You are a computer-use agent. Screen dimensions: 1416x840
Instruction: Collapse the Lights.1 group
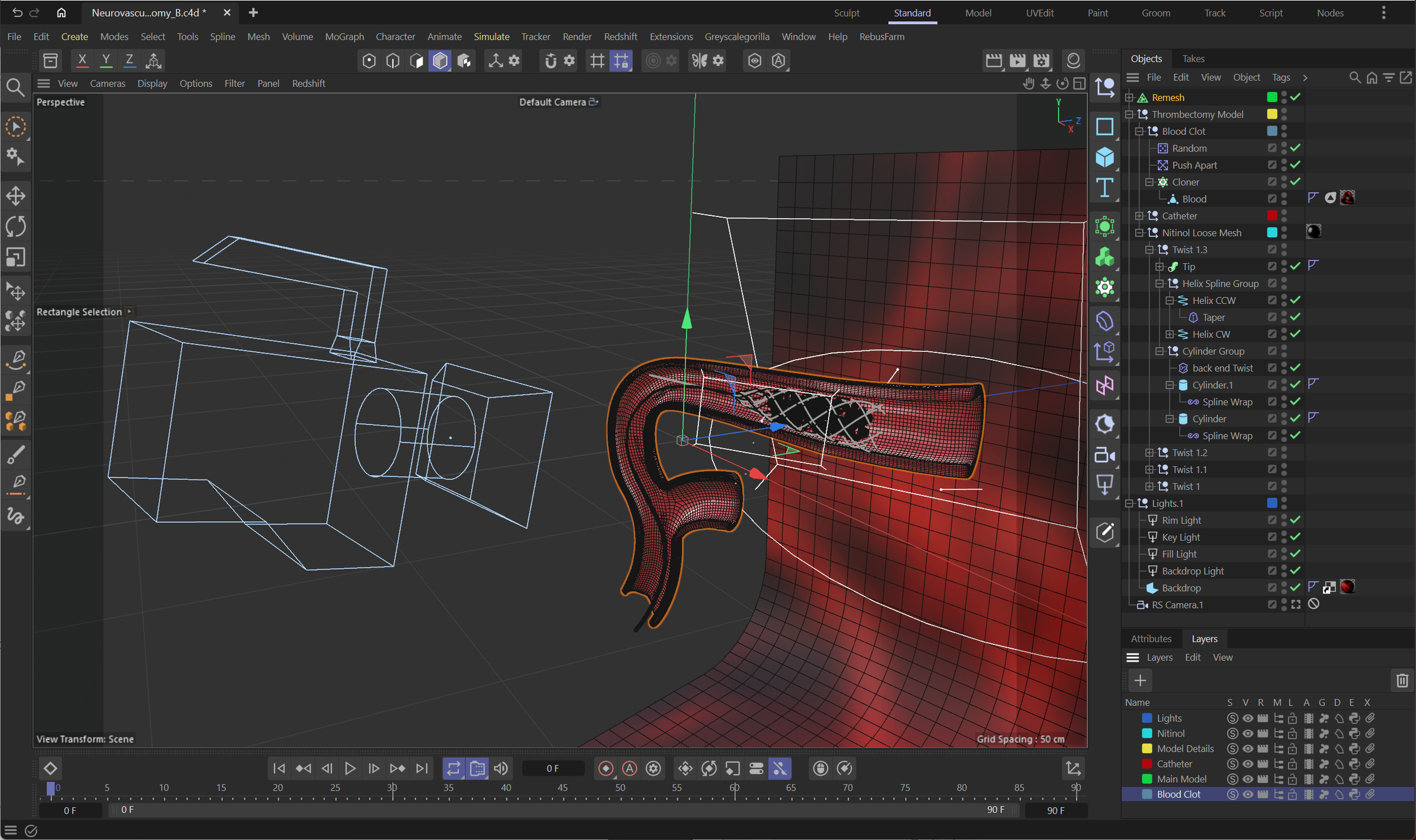[x=1129, y=504]
